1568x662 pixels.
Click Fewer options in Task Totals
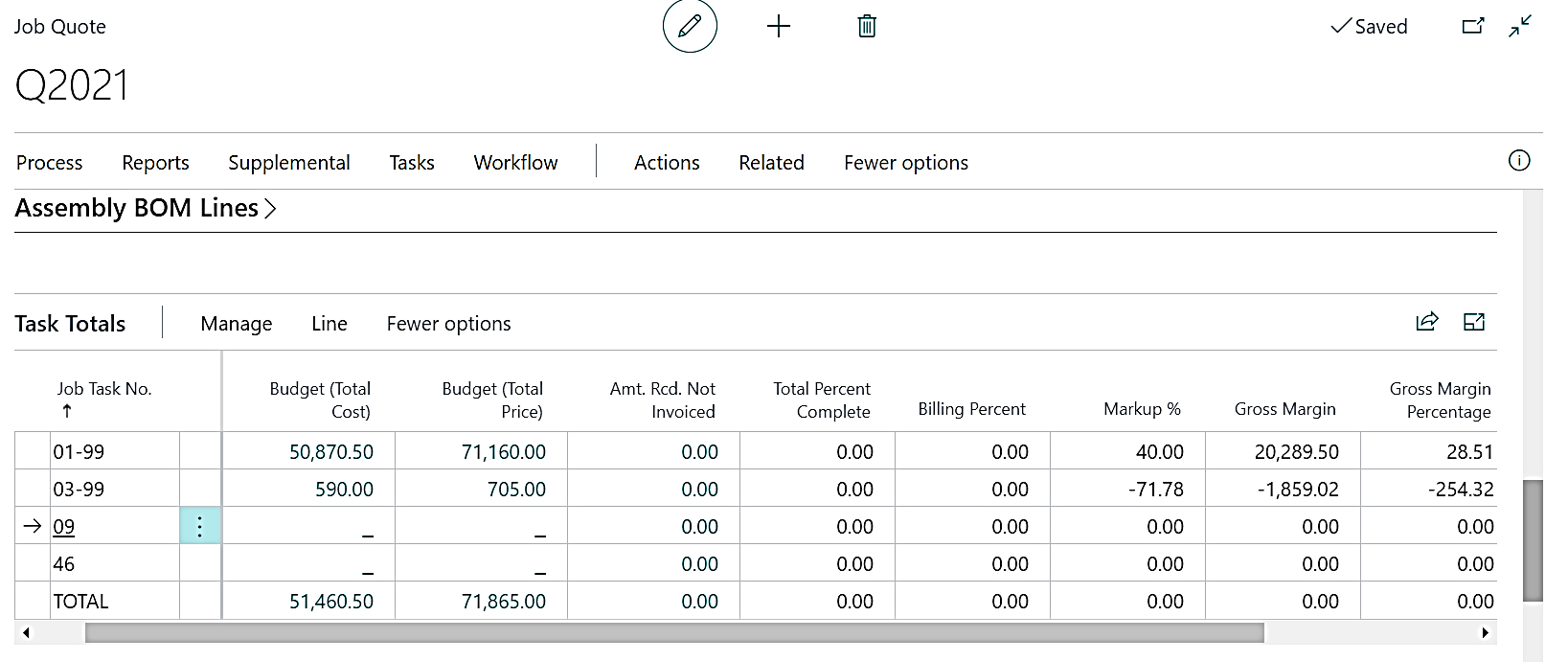448,324
